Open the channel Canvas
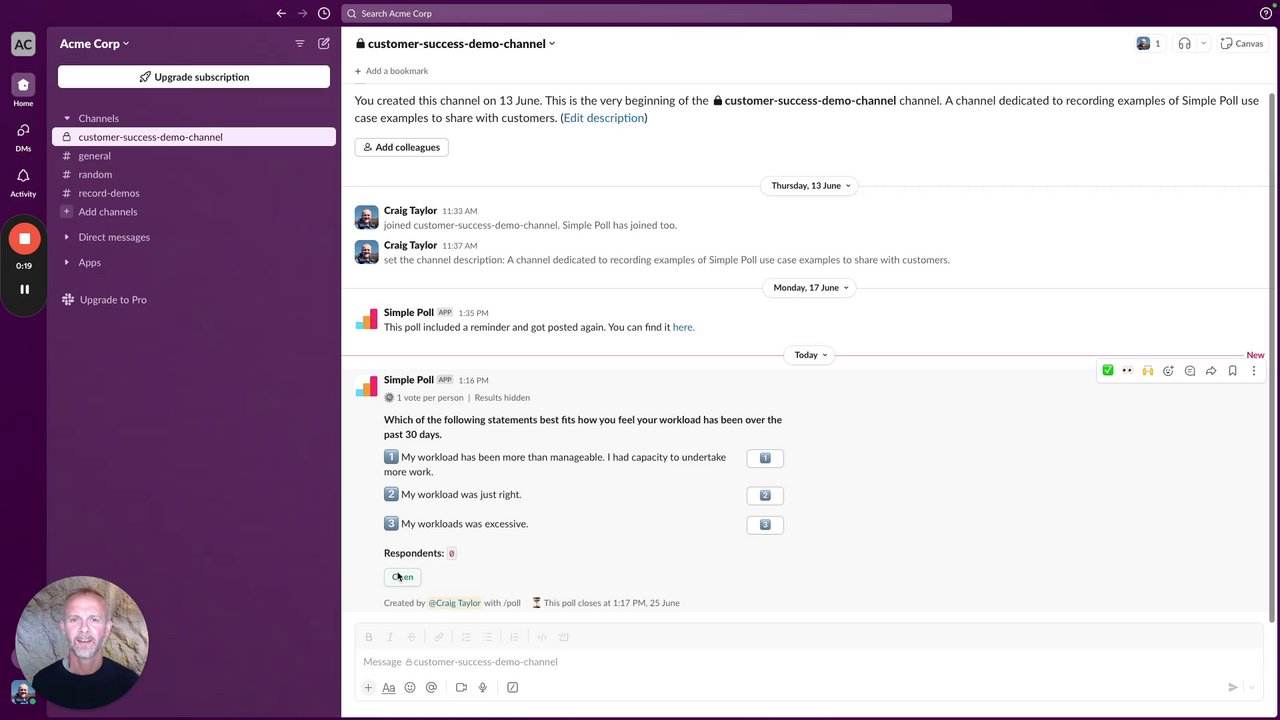Image resolution: width=1280 pixels, height=720 pixels. (1243, 43)
